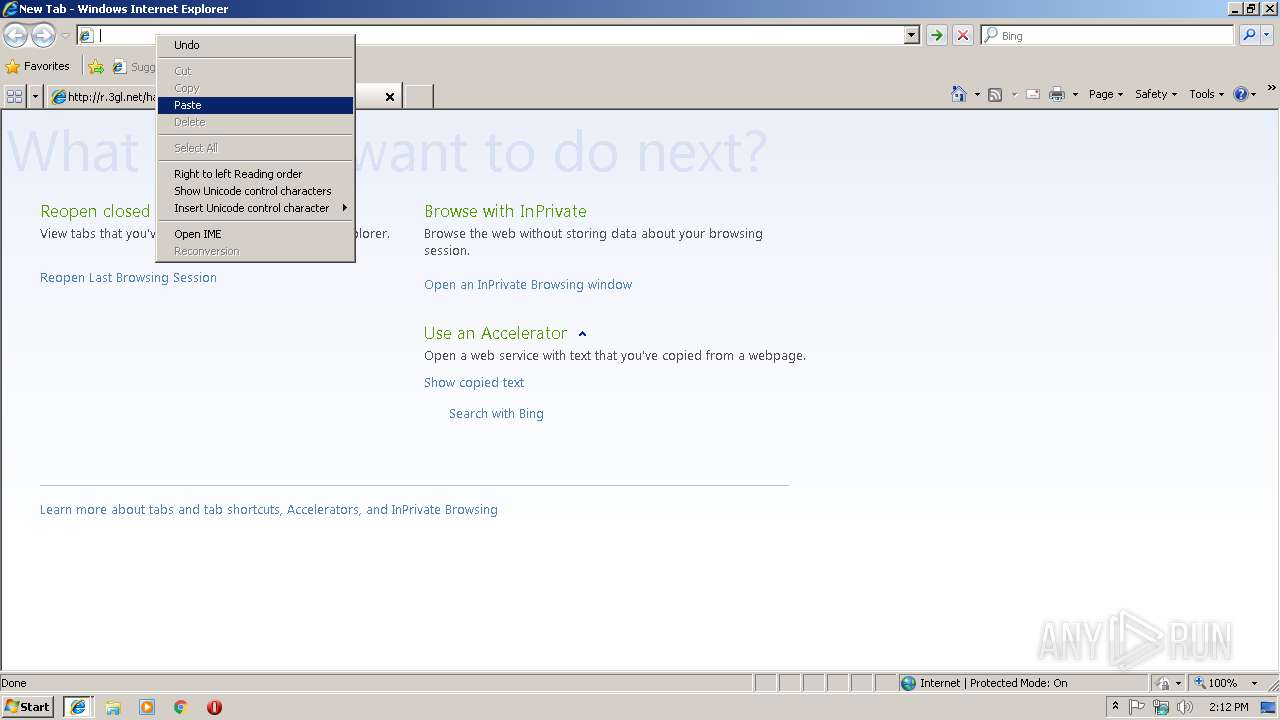Open the Home button dropdown arrow
Viewport: 1280px width, 720px height.
[x=977, y=94]
